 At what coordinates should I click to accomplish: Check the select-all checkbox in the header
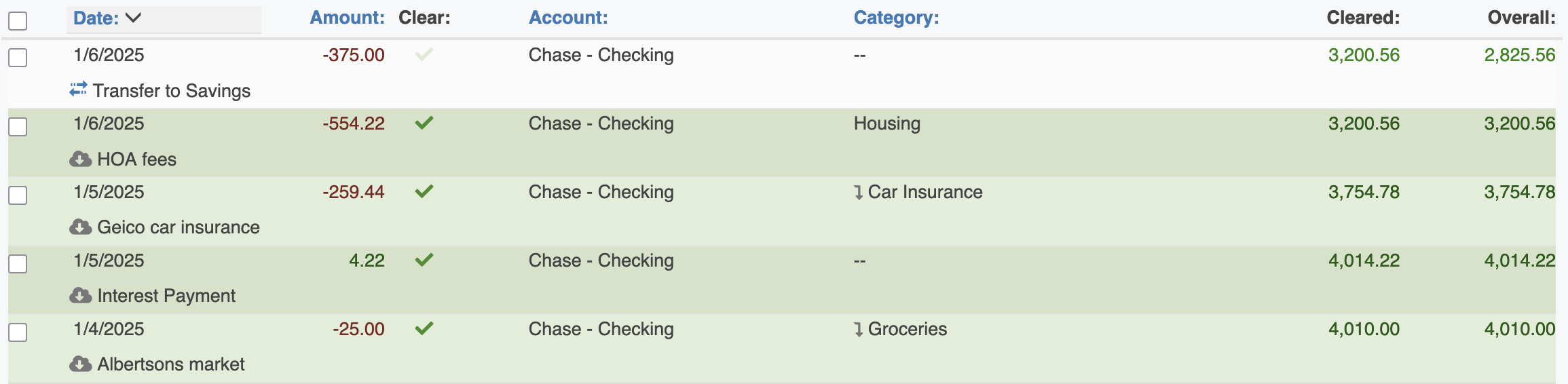coord(18,20)
